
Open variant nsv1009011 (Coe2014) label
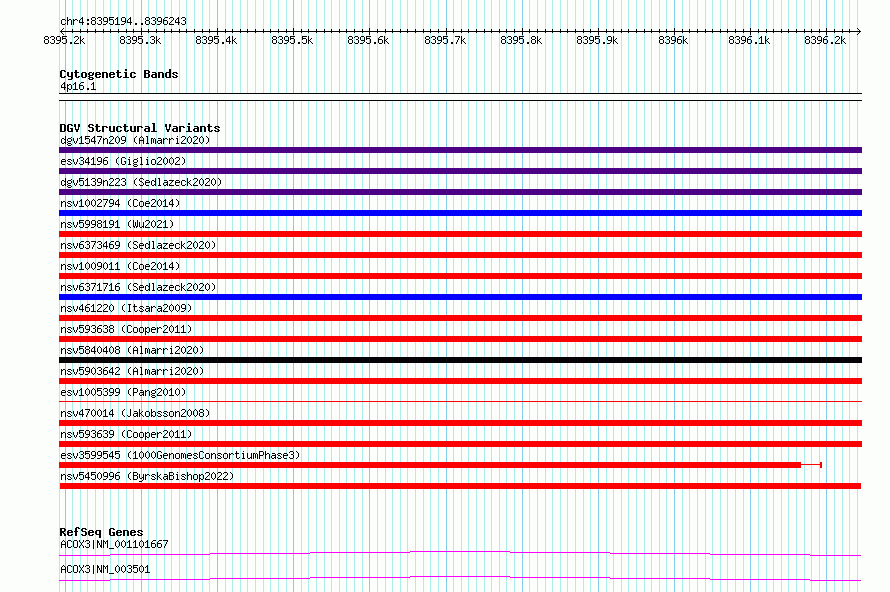[x=120, y=266]
